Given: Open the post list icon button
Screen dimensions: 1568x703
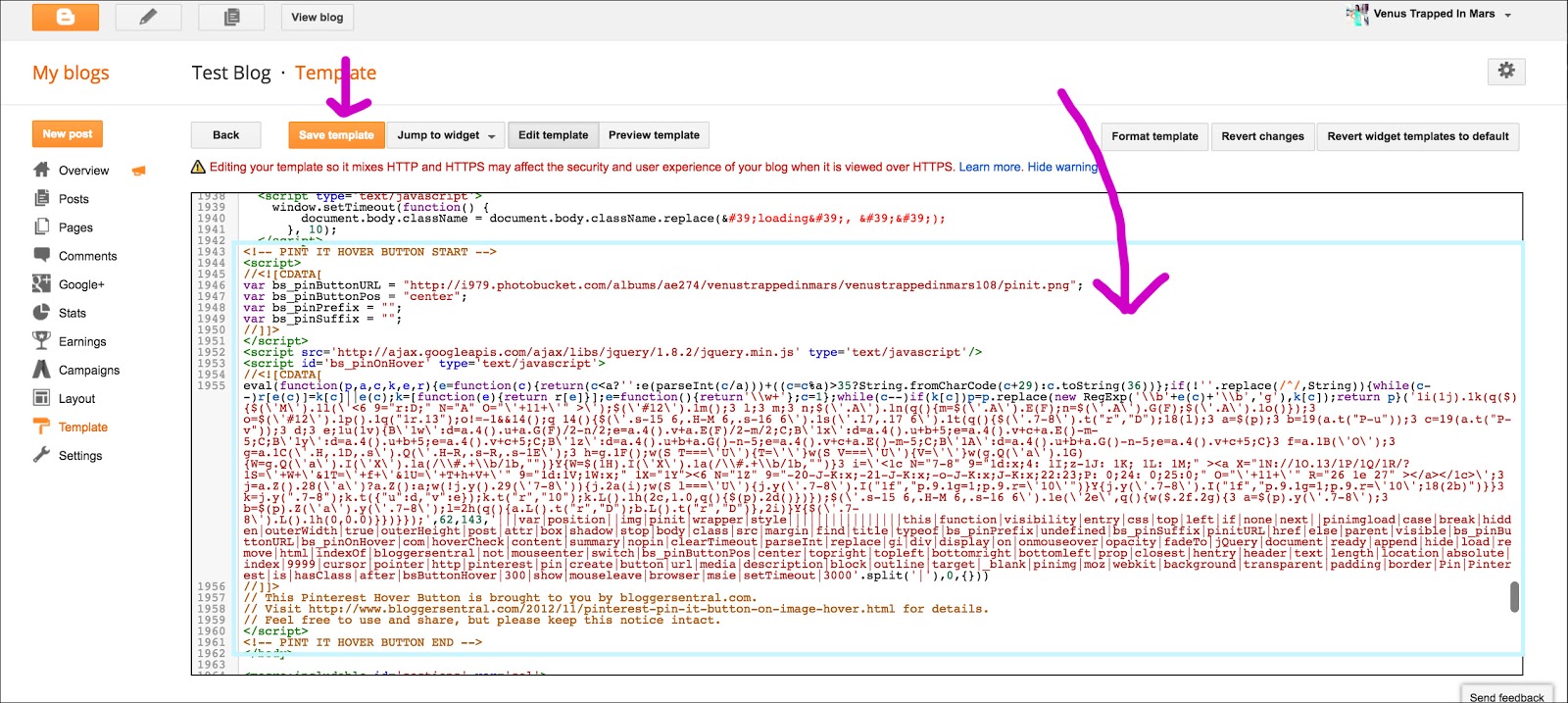Looking at the screenshot, I should coord(231,17).
